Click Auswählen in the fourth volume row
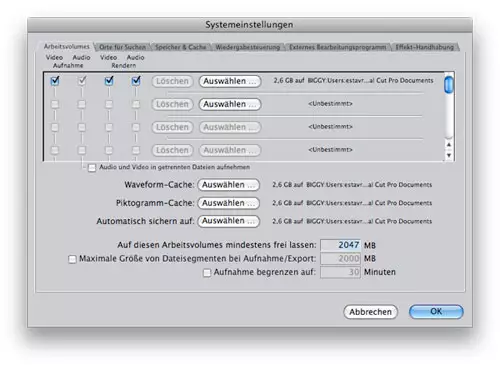This screenshot has height=365, width=500. point(230,150)
